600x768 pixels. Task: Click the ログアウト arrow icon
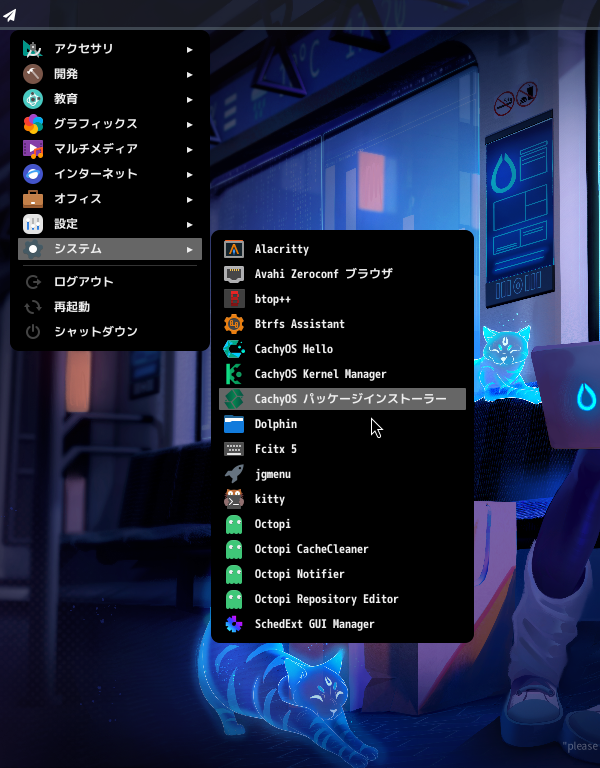pos(33,282)
